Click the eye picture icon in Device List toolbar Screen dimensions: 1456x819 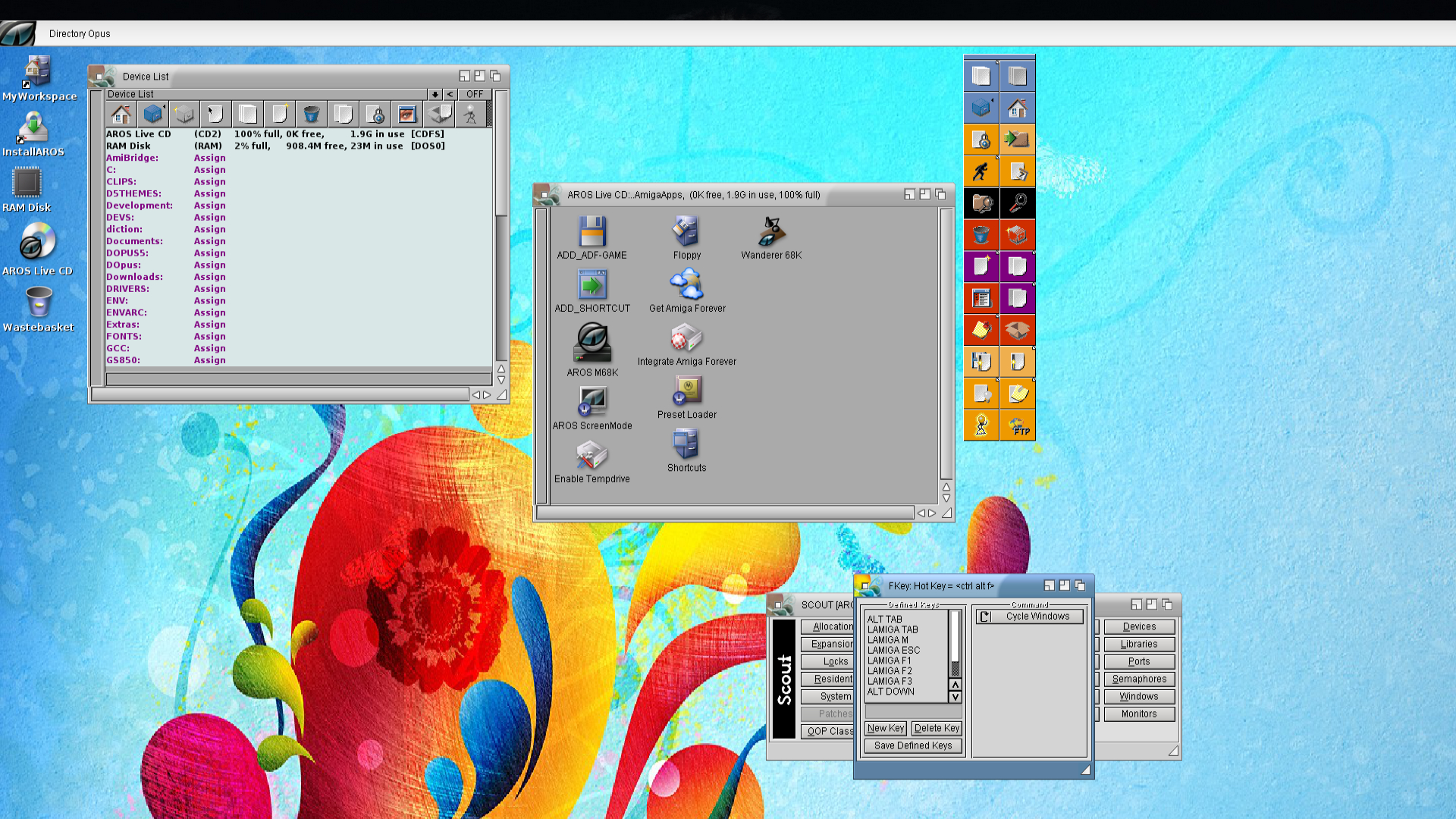click(406, 115)
